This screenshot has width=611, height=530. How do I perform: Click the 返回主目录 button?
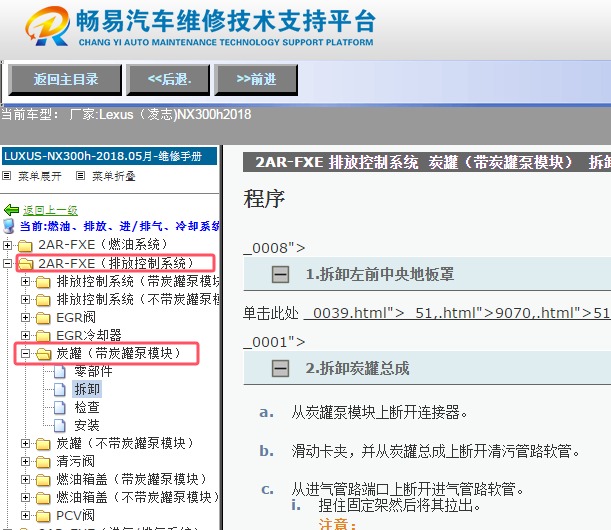pyautogui.click(x=65, y=80)
